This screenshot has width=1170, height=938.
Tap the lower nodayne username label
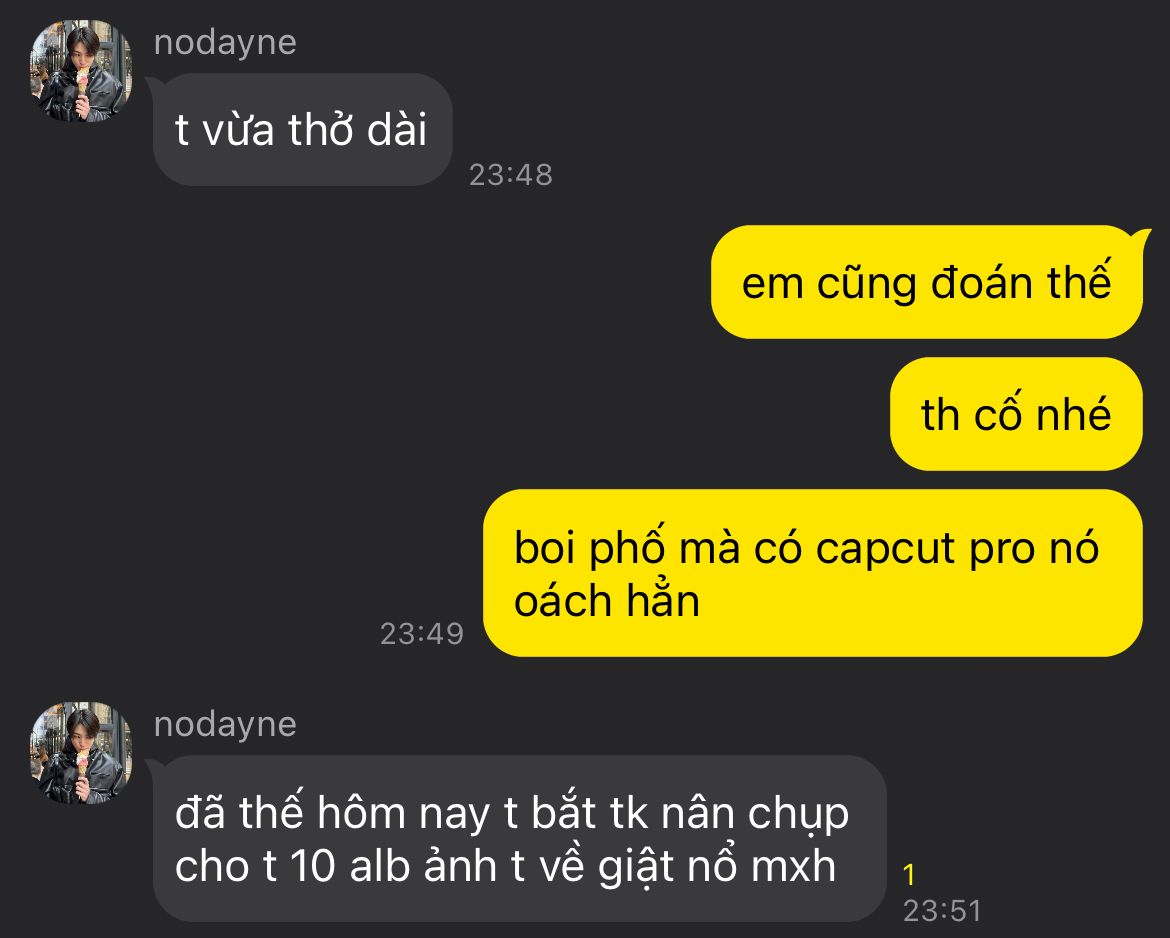pyautogui.click(x=225, y=725)
